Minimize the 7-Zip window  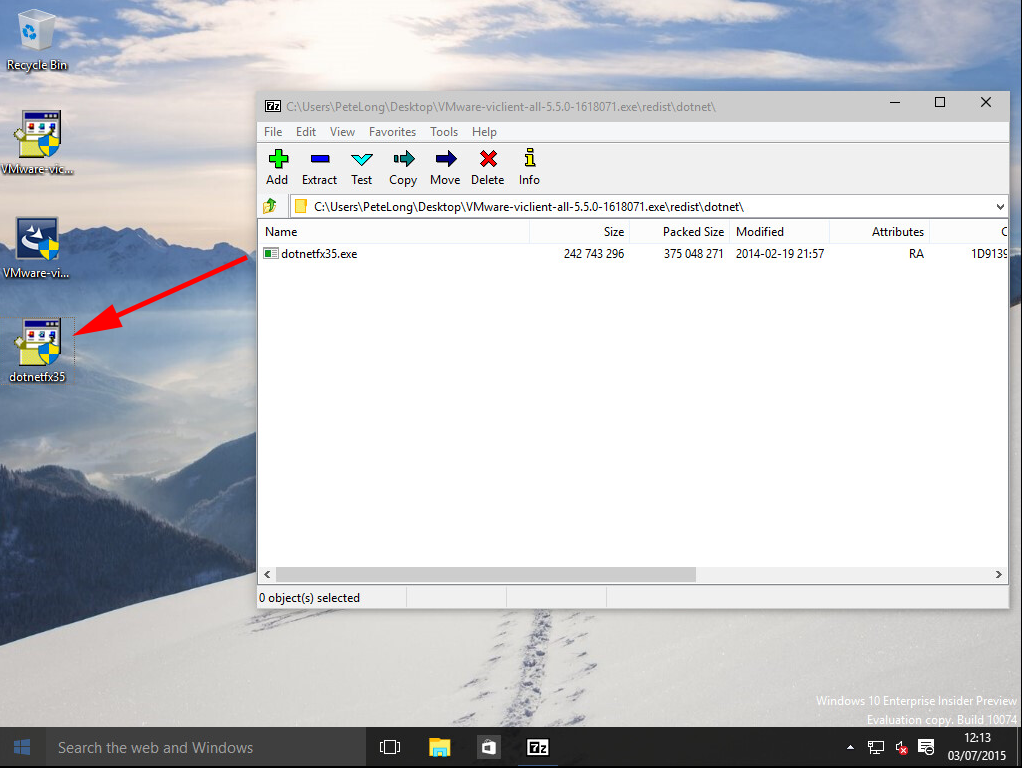coord(895,102)
